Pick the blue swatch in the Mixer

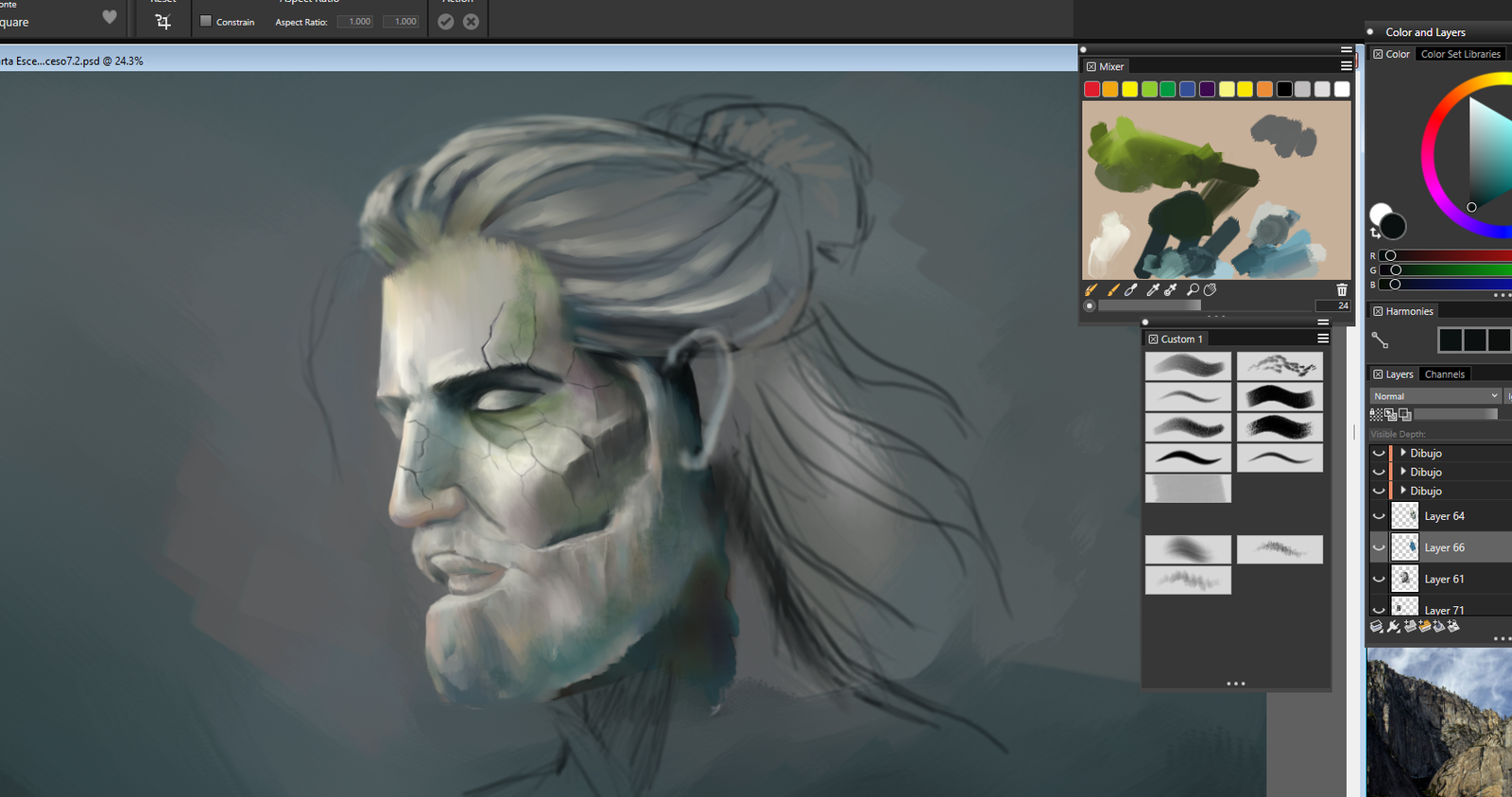click(1188, 89)
